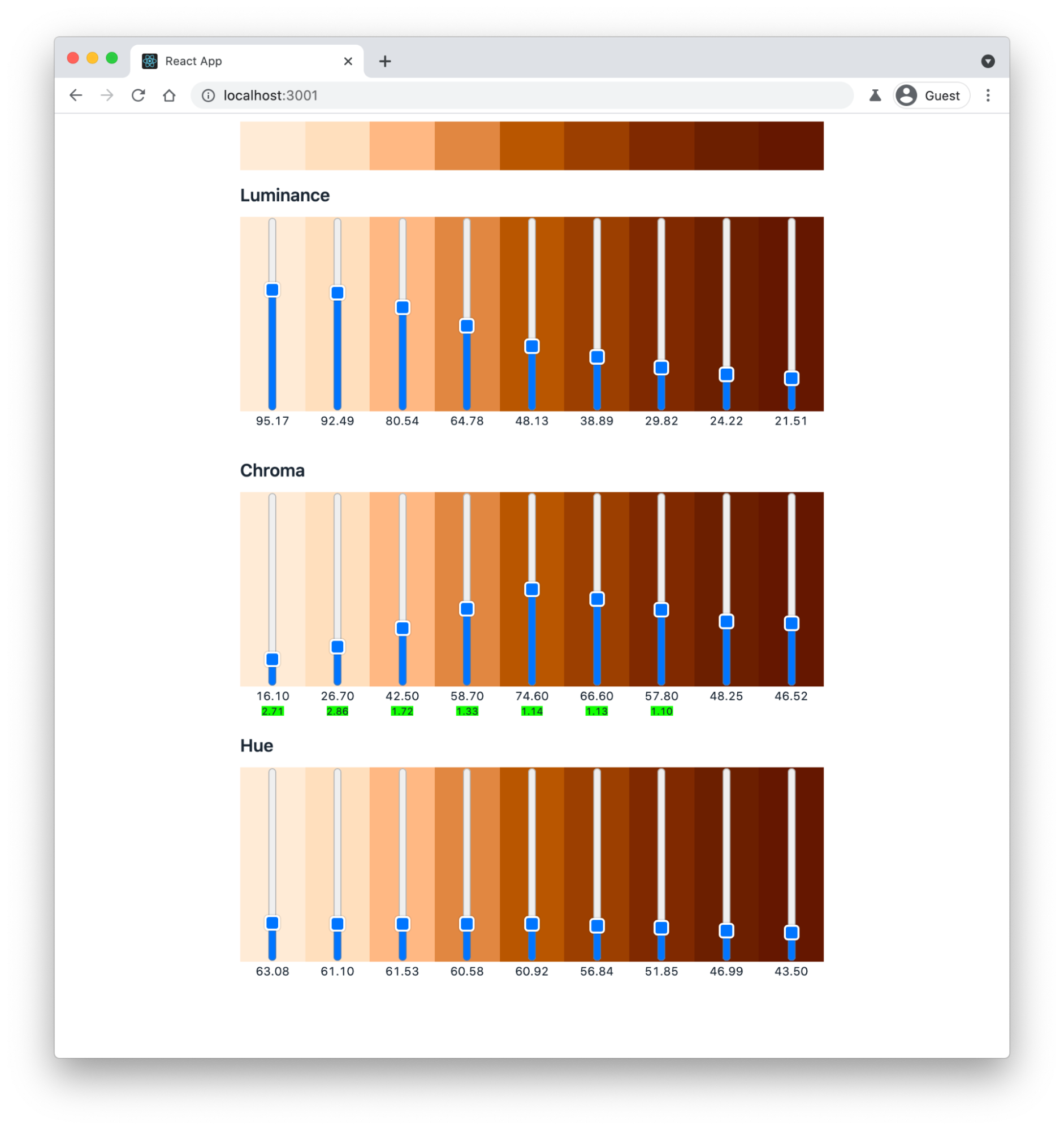The image size is (1064, 1130).
Task: Open the tab search dropdown arrow
Action: tap(988, 62)
